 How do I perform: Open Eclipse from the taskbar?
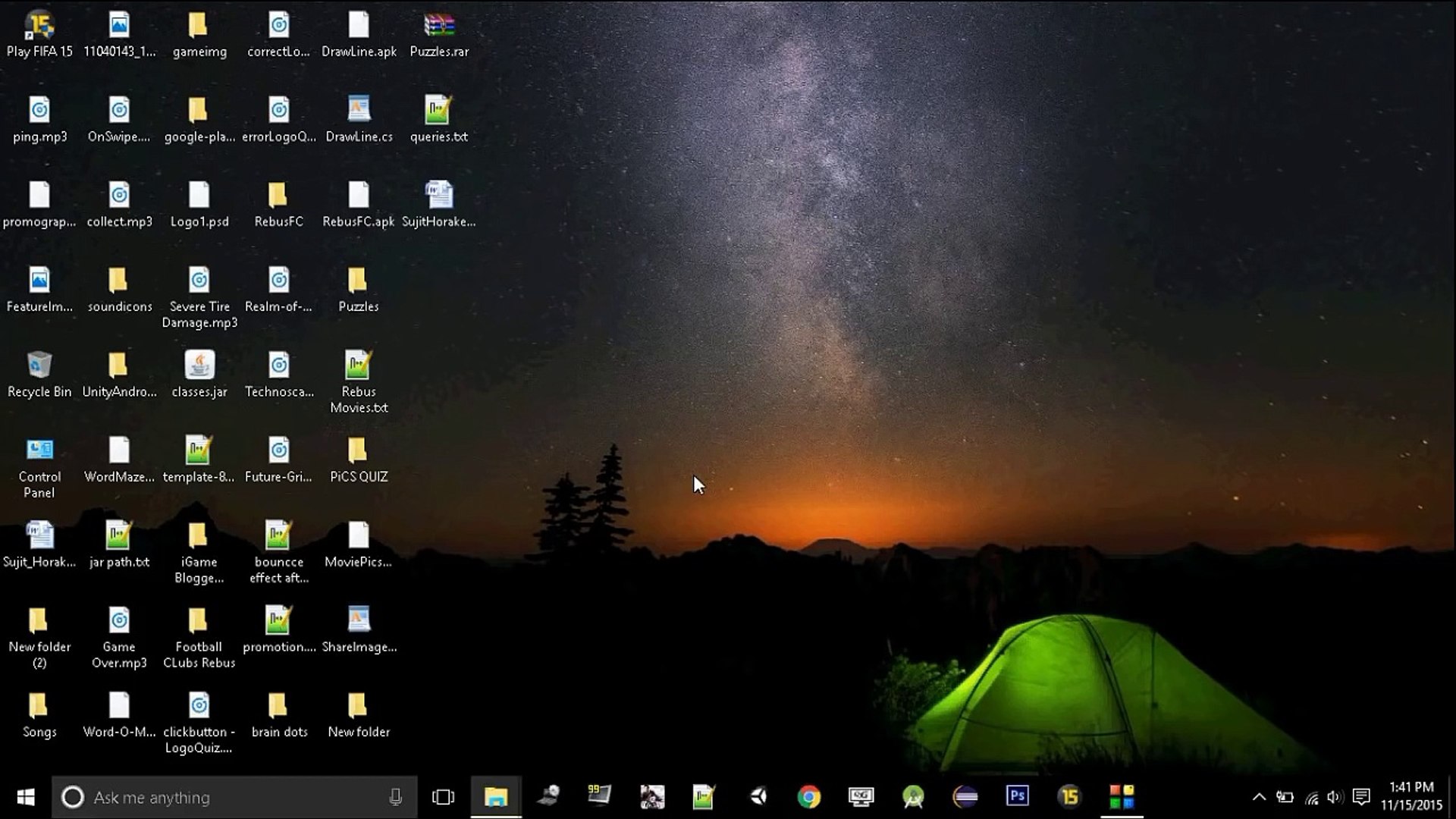click(x=965, y=796)
